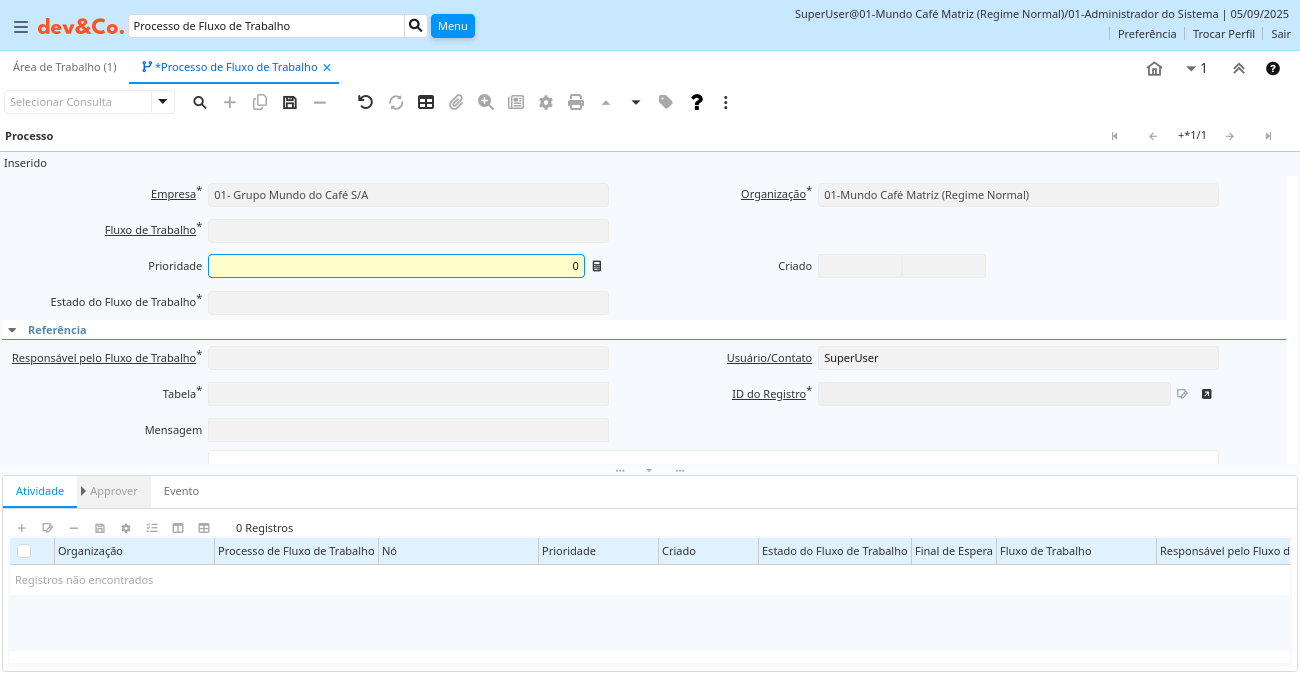Click the save record icon in toolbar
Screen dimensions: 1300x674
pos(290,102)
